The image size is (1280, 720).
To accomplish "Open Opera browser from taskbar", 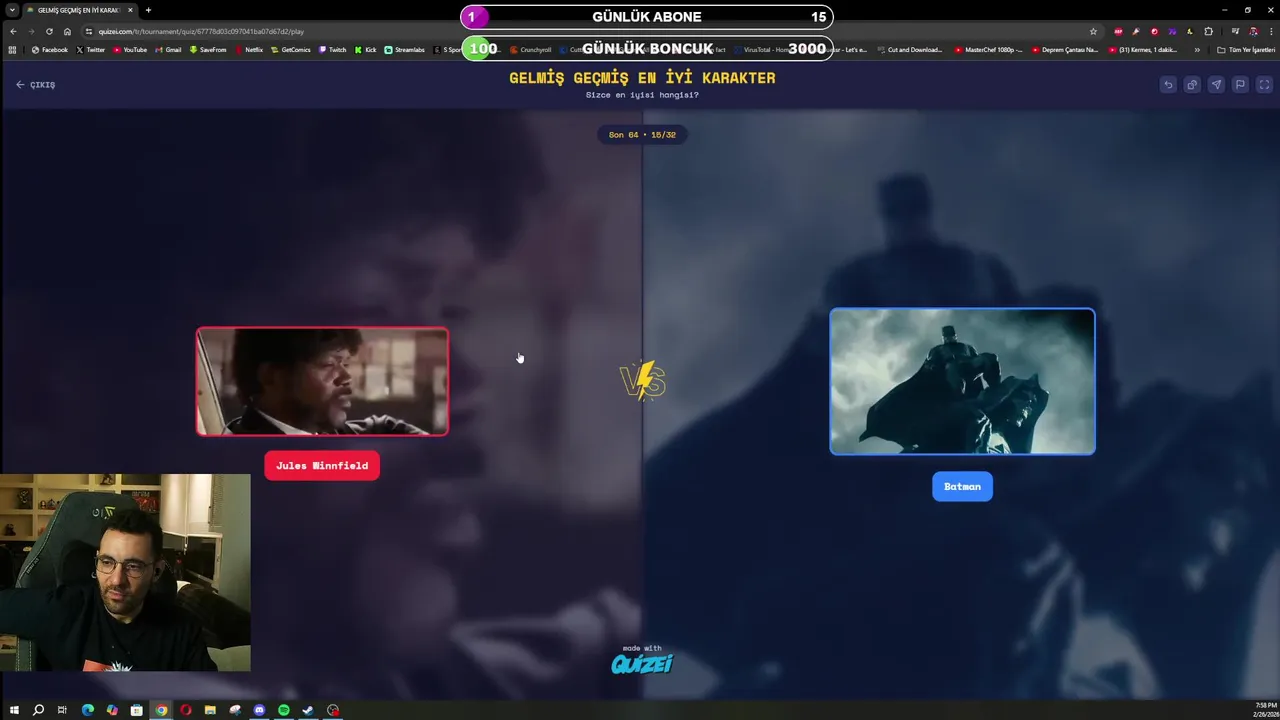I will (x=186, y=710).
